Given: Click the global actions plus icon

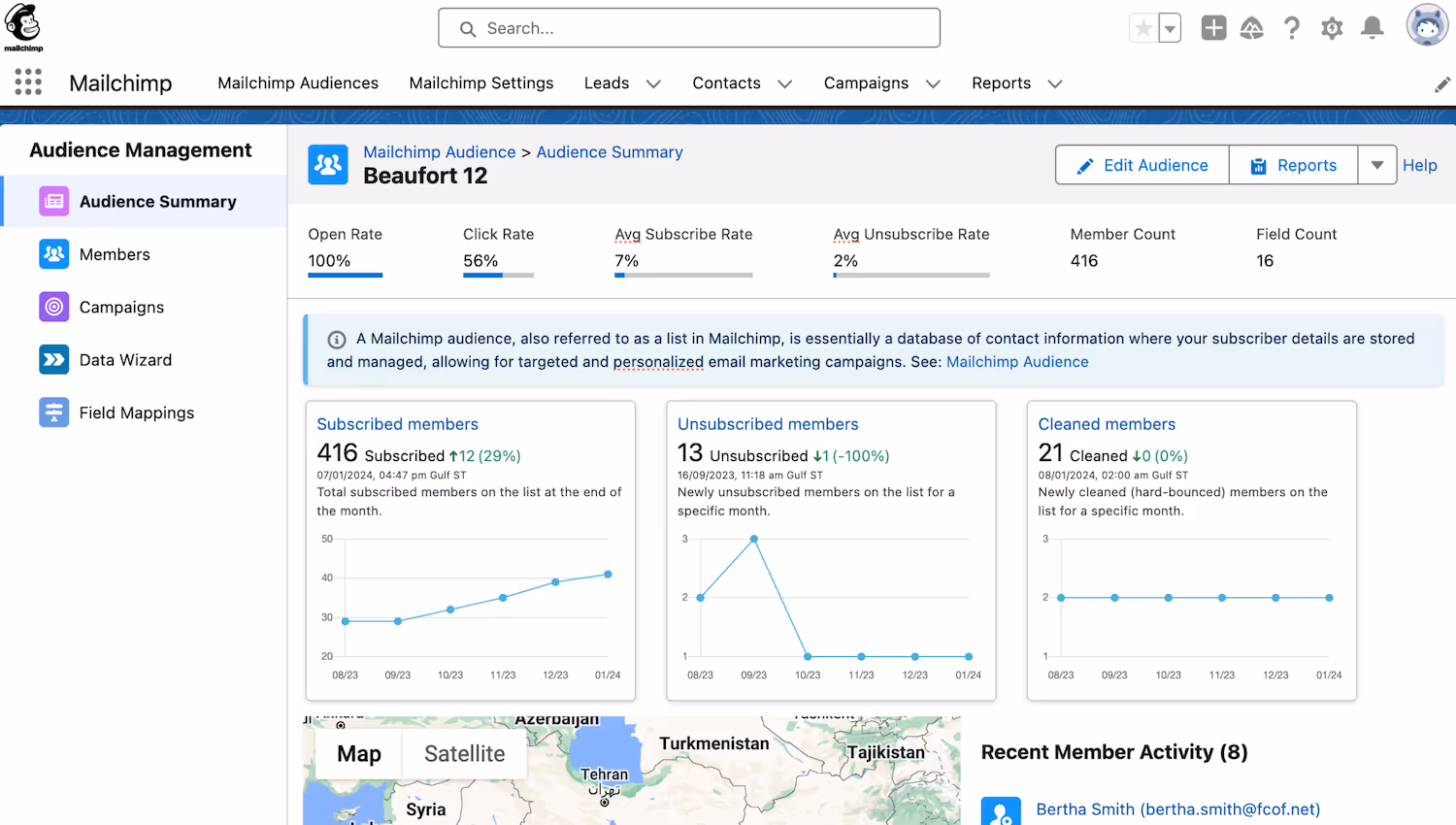Looking at the screenshot, I should tap(1213, 28).
